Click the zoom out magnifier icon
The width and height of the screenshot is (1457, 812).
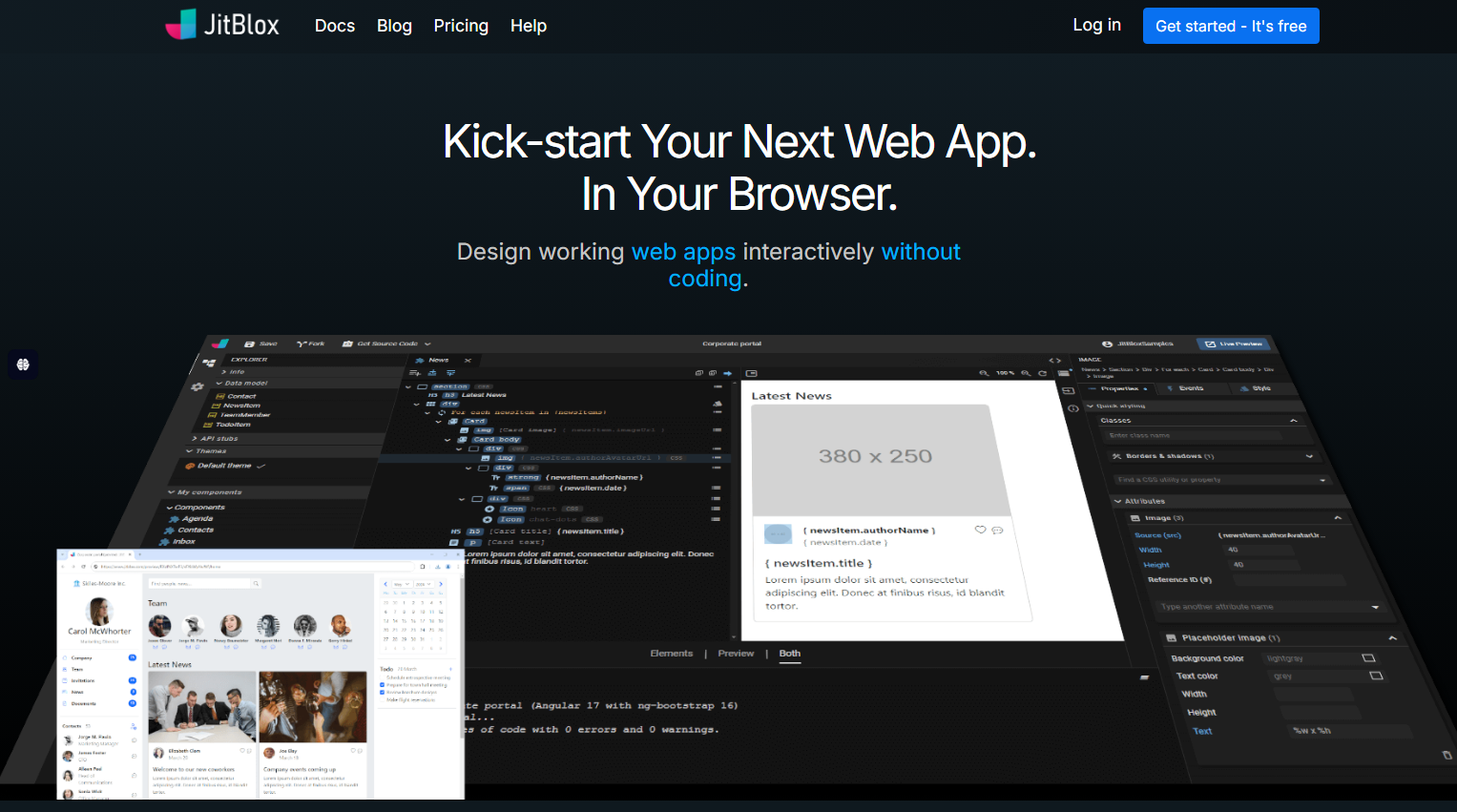pyautogui.click(x=983, y=373)
